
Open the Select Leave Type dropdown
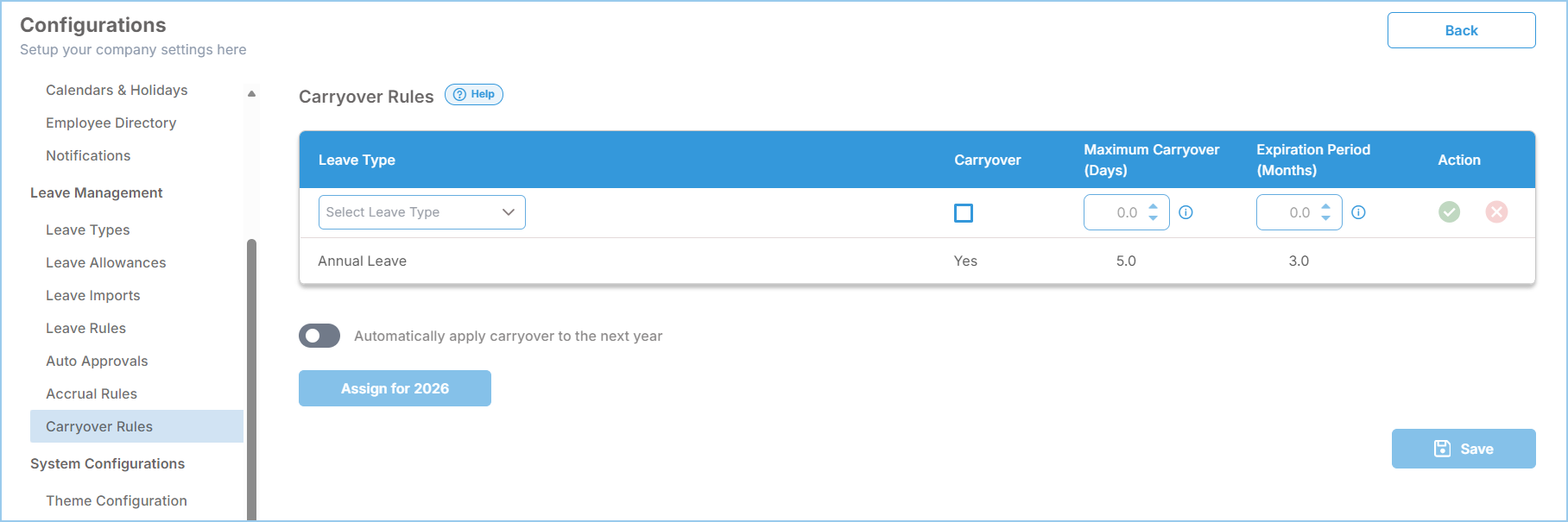[421, 212]
